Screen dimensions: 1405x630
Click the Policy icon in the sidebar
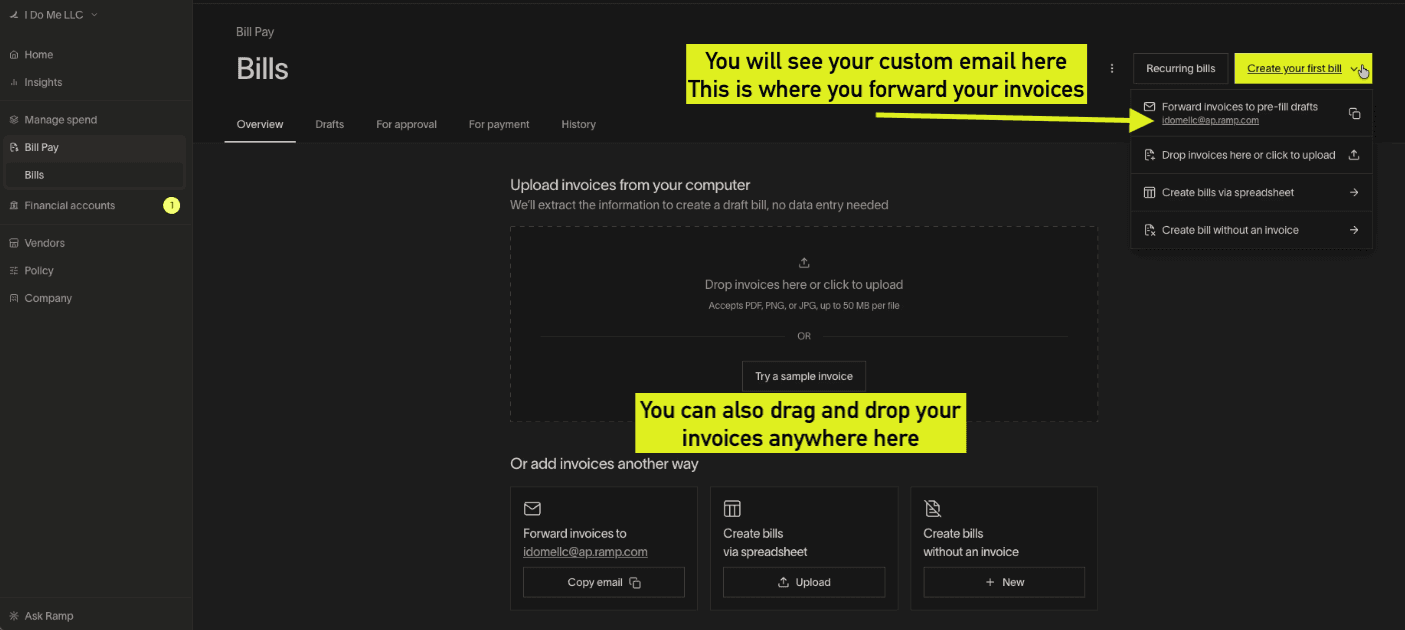coord(14,270)
